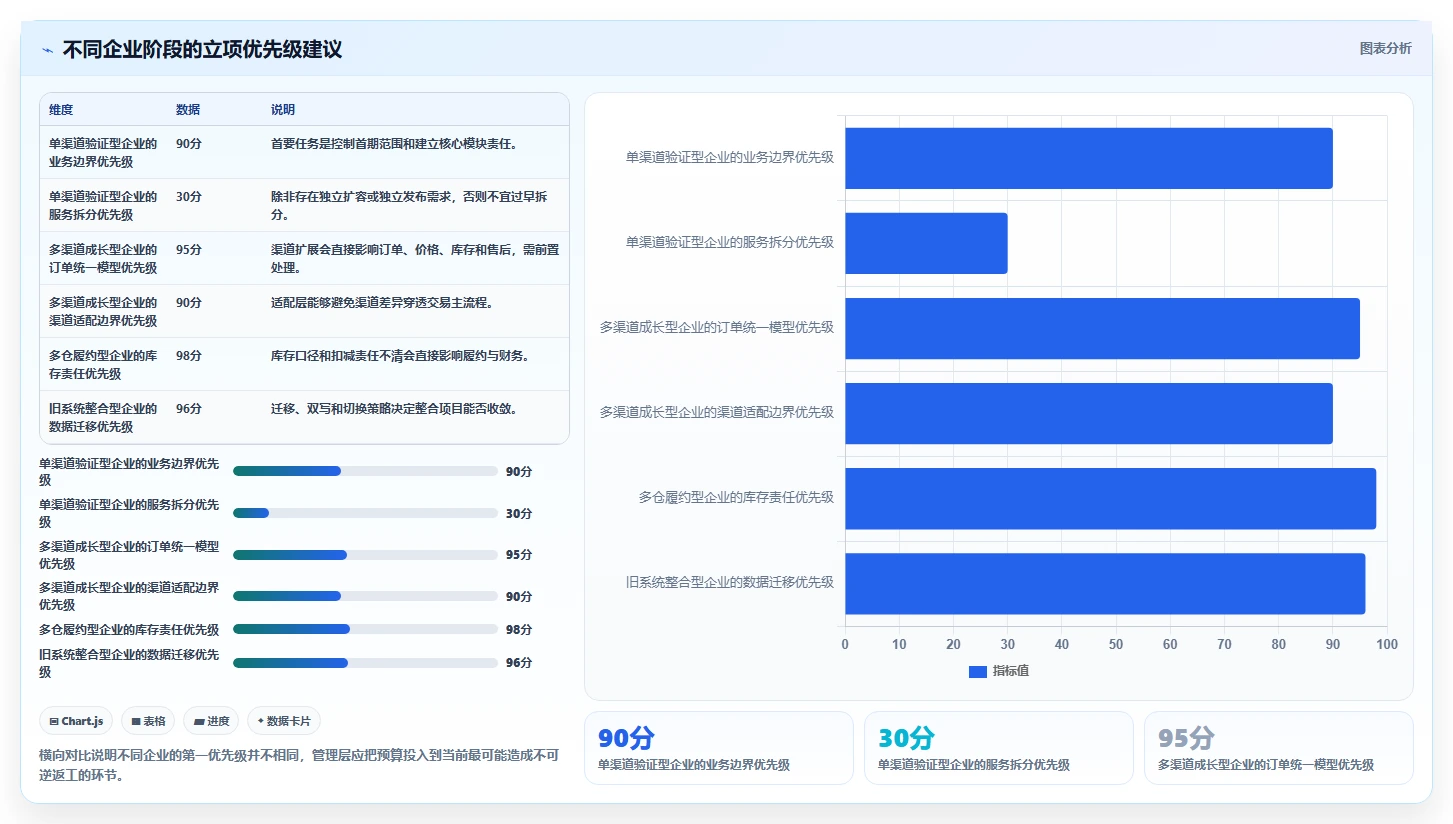Viewport: 1453px width, 824px height.
Task: Click the table cell 单渠道验证型企业的业务边界优先级
Action: pos(103,152)
